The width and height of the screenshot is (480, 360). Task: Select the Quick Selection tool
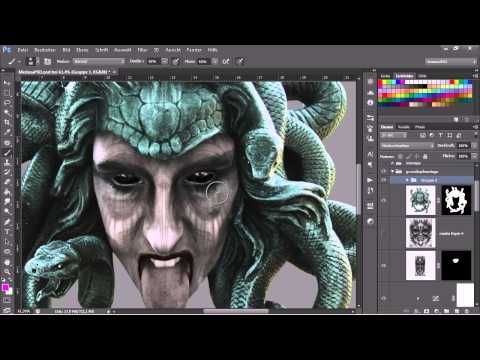(x=7, y=113)
